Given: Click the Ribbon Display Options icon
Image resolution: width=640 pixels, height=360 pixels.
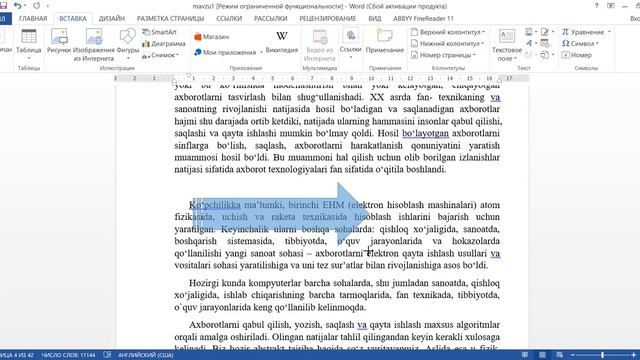Looking at the screenshot, I should click(611, 6).
